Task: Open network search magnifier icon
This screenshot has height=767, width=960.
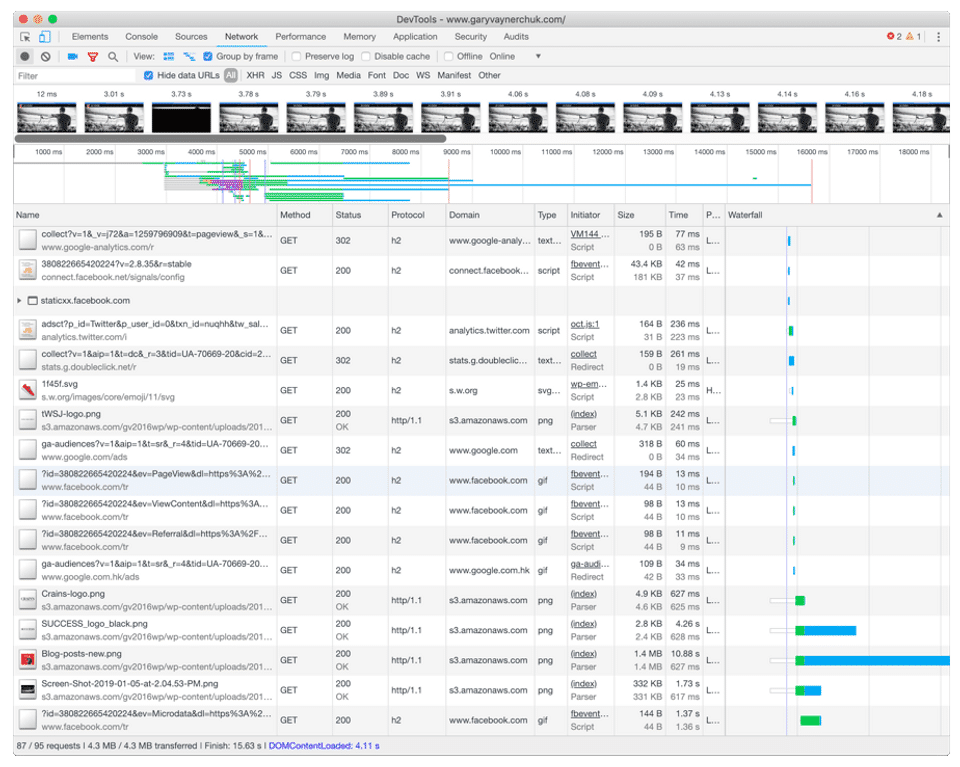Action: pyautogui.click(x=113, y=56)
